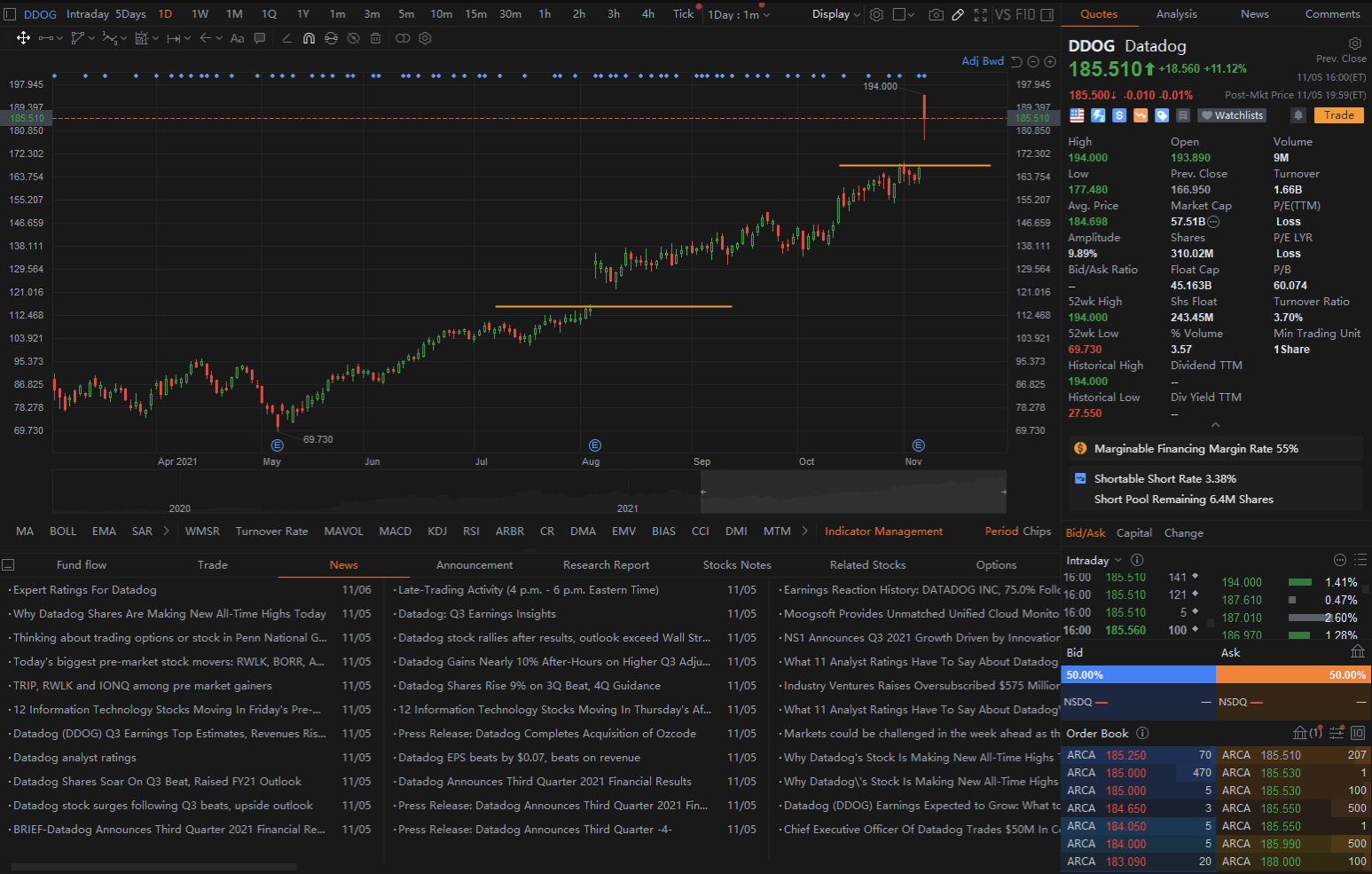Toggle the right side panel layout icon
The image size is (1372, 874).
(x=1047, y=14)
